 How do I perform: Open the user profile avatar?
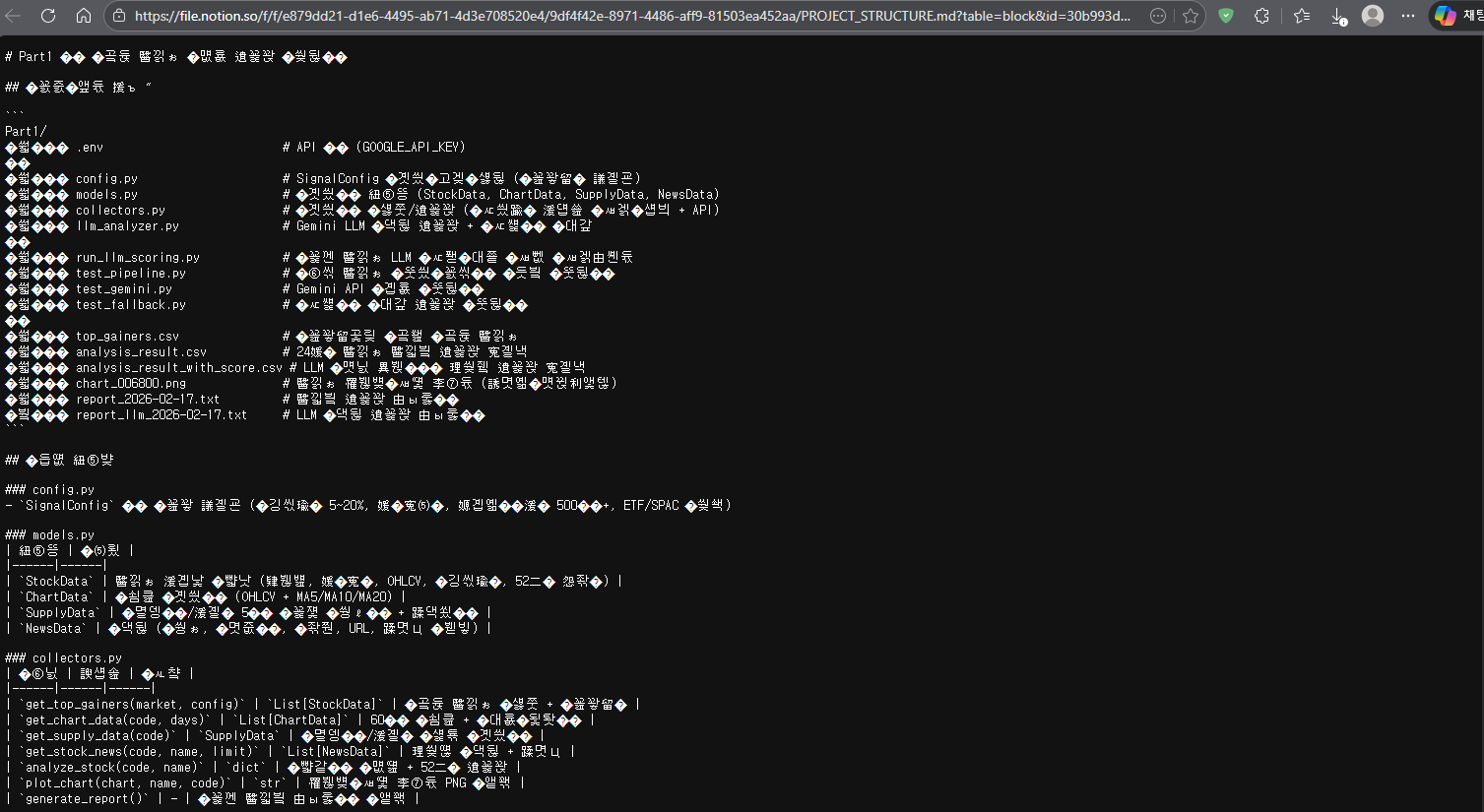1373,16
